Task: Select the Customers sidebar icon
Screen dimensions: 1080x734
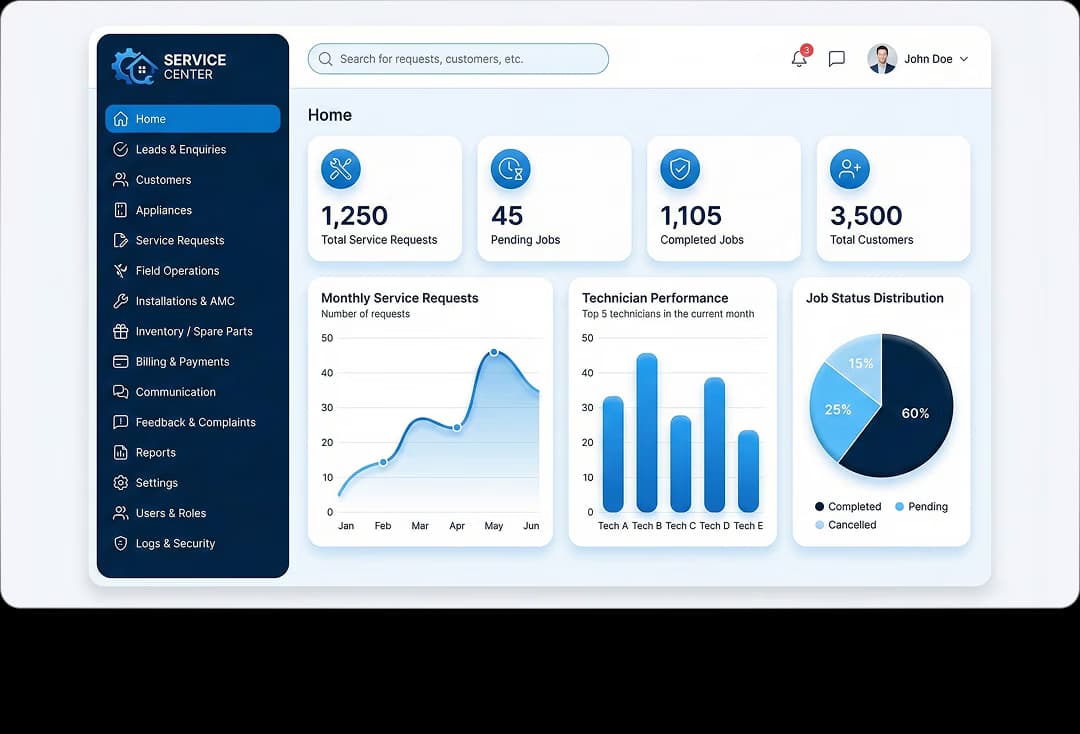Action: tap(122, 180)
